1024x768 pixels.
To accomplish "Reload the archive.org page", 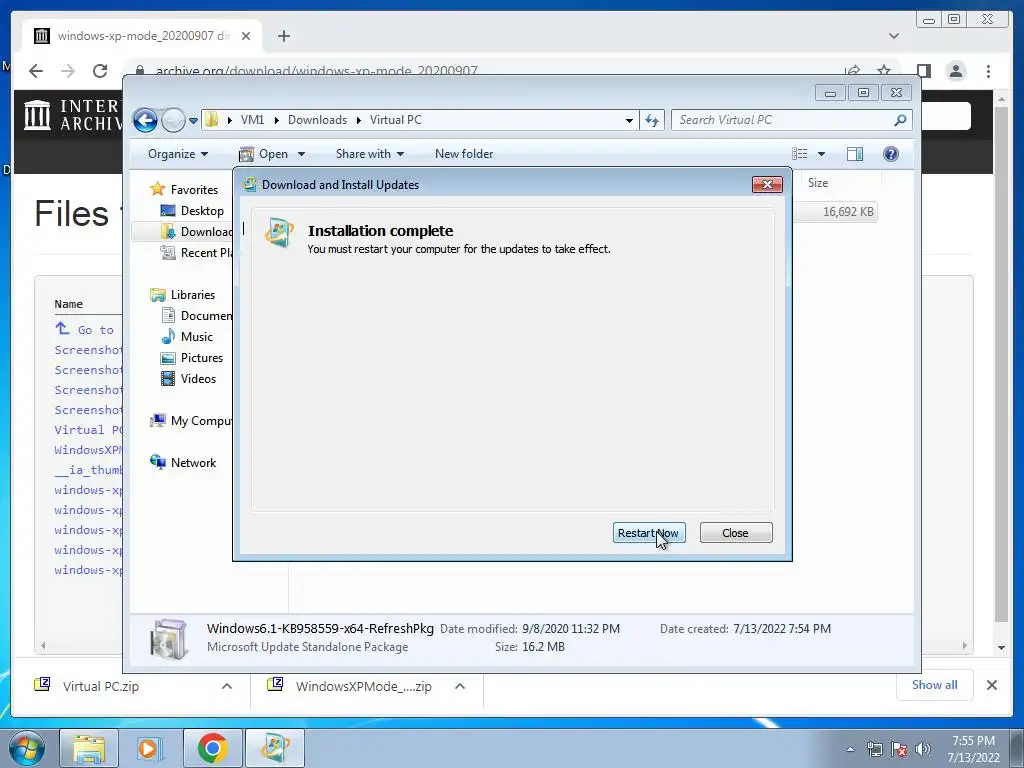I will [99, 71].
